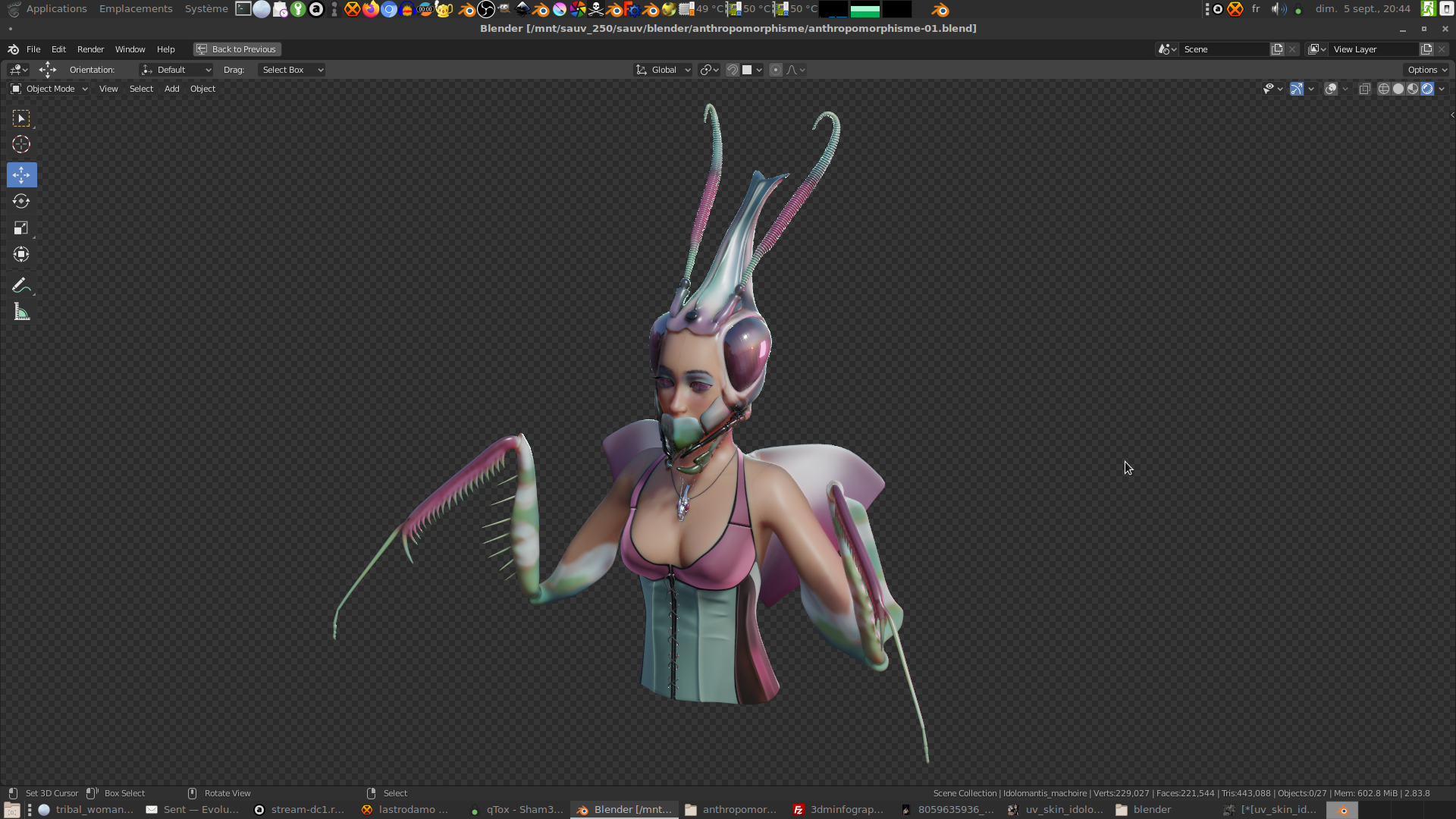This screenshot has width=1456, height=819.
Task: Open editor type dropdown
Action: pos(18,70)
